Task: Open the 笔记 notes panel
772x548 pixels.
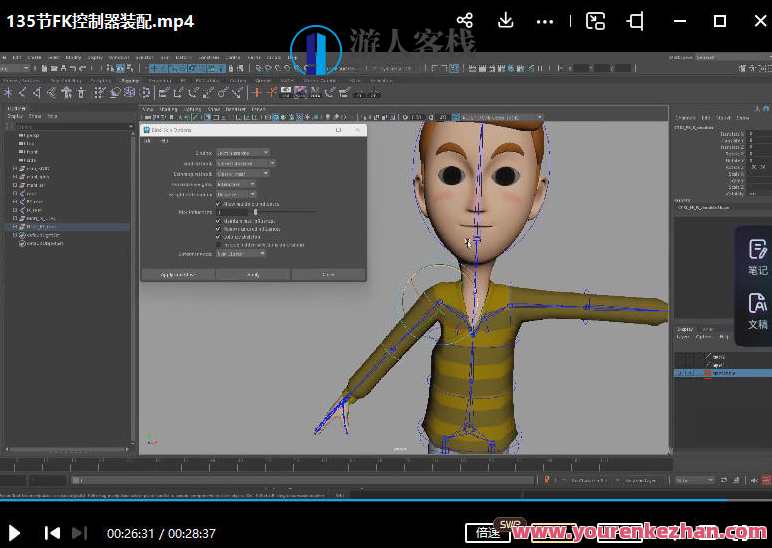Action: [x=757, y=257]
